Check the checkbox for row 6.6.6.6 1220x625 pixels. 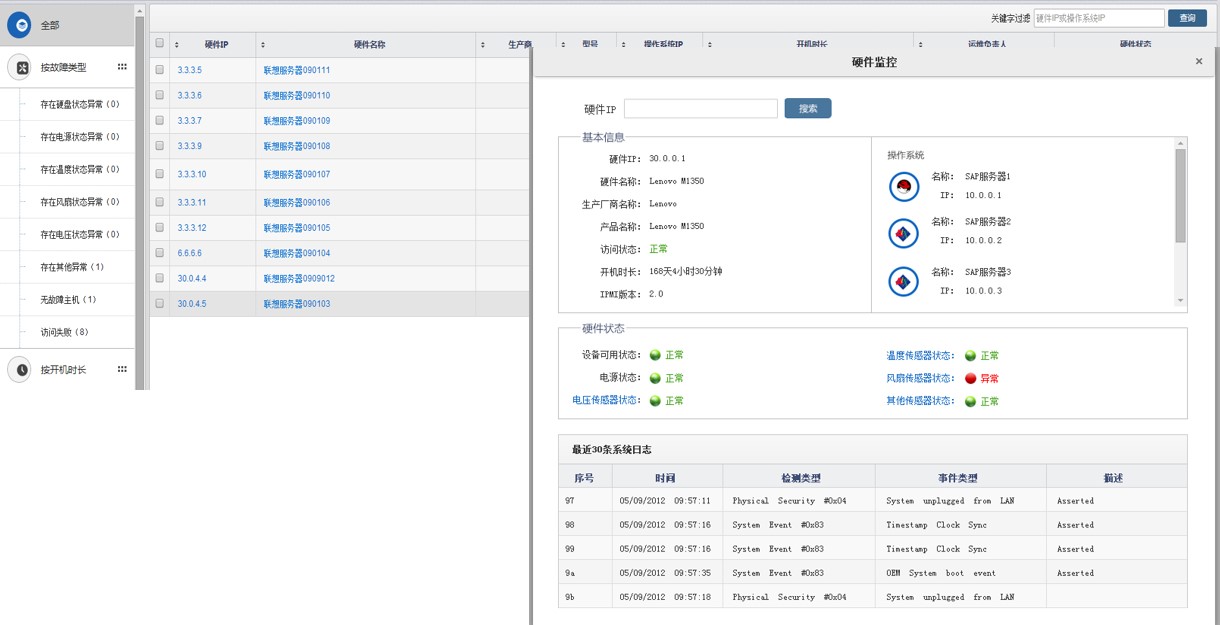158,252
